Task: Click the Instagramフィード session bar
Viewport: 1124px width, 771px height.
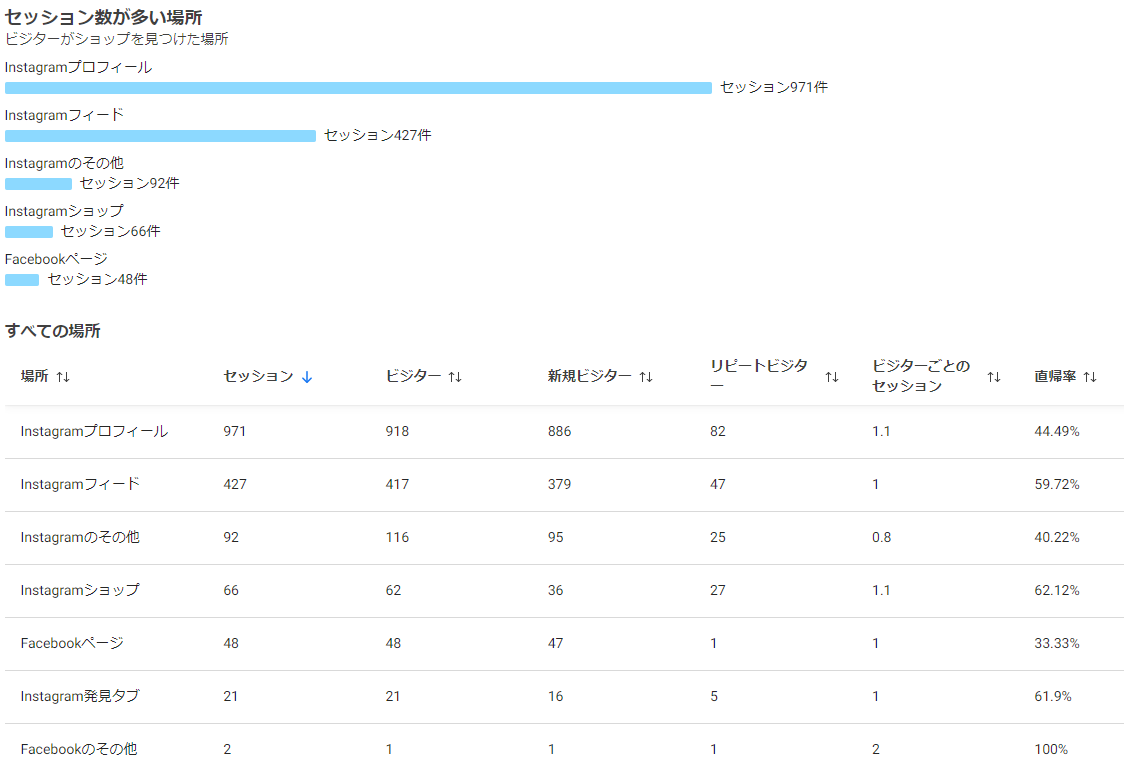Action: [x=161, y=136]
